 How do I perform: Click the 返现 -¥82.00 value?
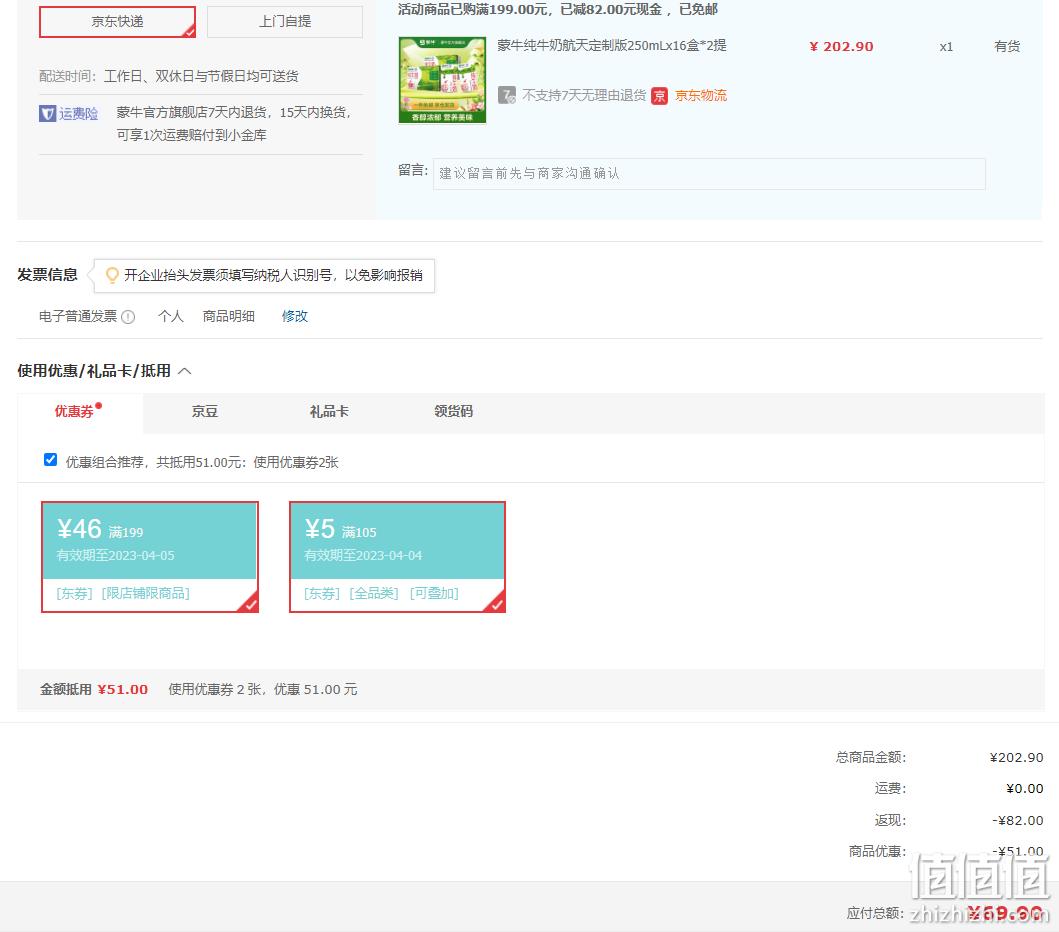[x=1018, y=821]
